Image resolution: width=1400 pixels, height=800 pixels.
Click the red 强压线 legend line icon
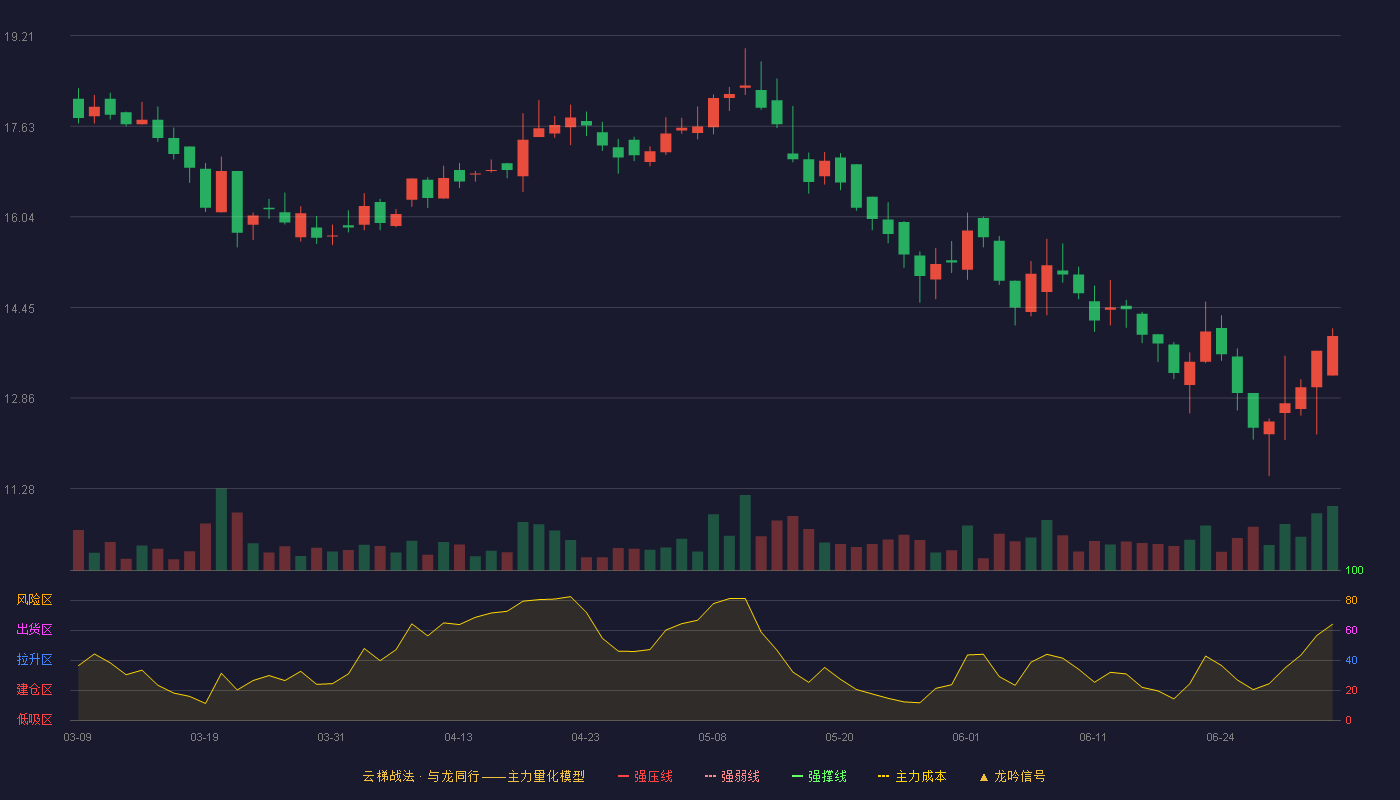[x=623, y=776]
